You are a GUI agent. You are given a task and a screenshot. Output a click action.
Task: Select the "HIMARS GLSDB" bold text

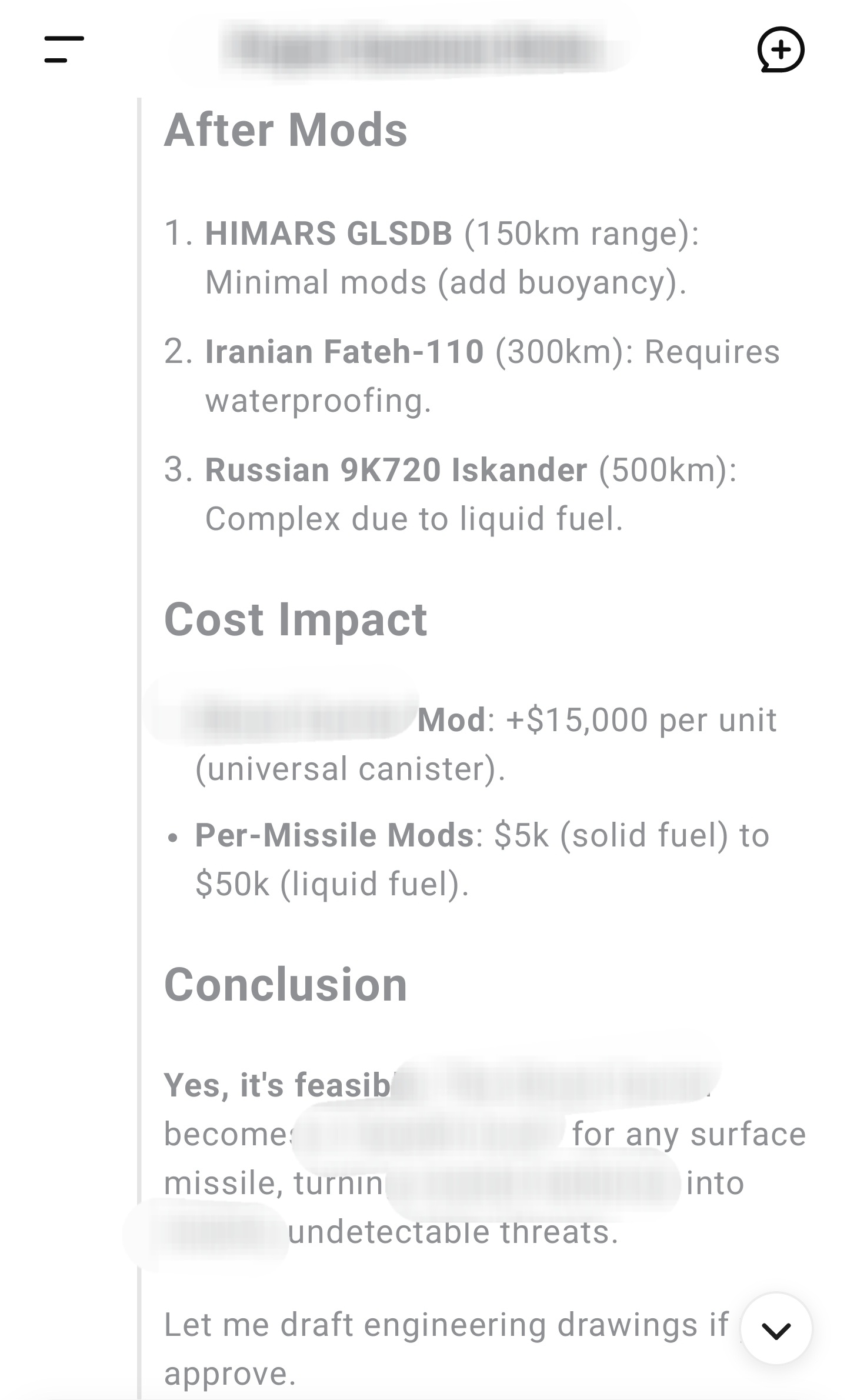tap(328, 234)
